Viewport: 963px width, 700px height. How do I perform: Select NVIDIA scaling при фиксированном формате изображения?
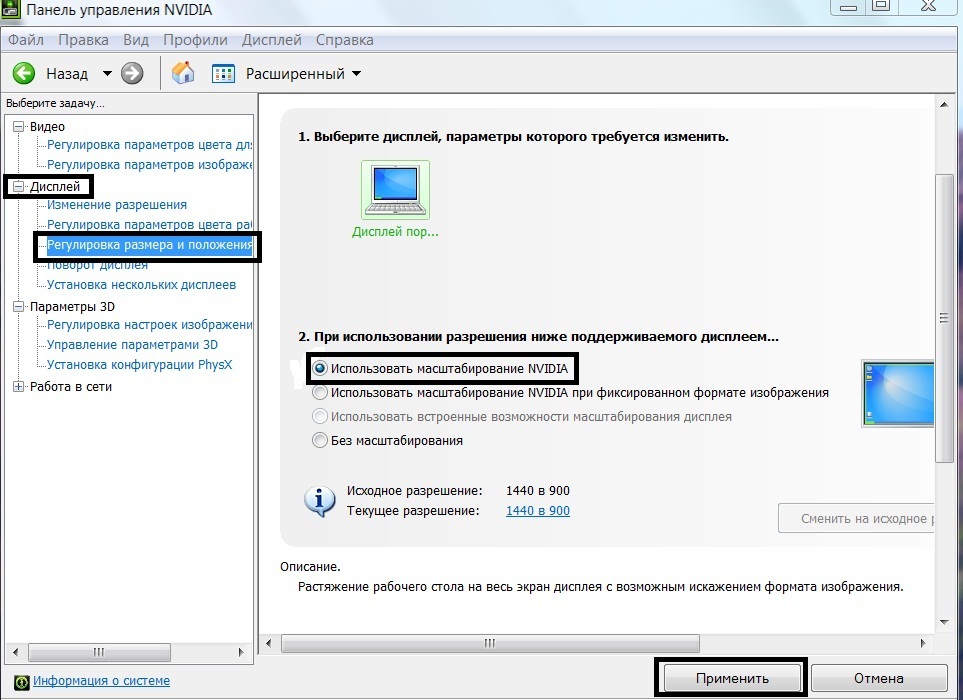point(319,392)
